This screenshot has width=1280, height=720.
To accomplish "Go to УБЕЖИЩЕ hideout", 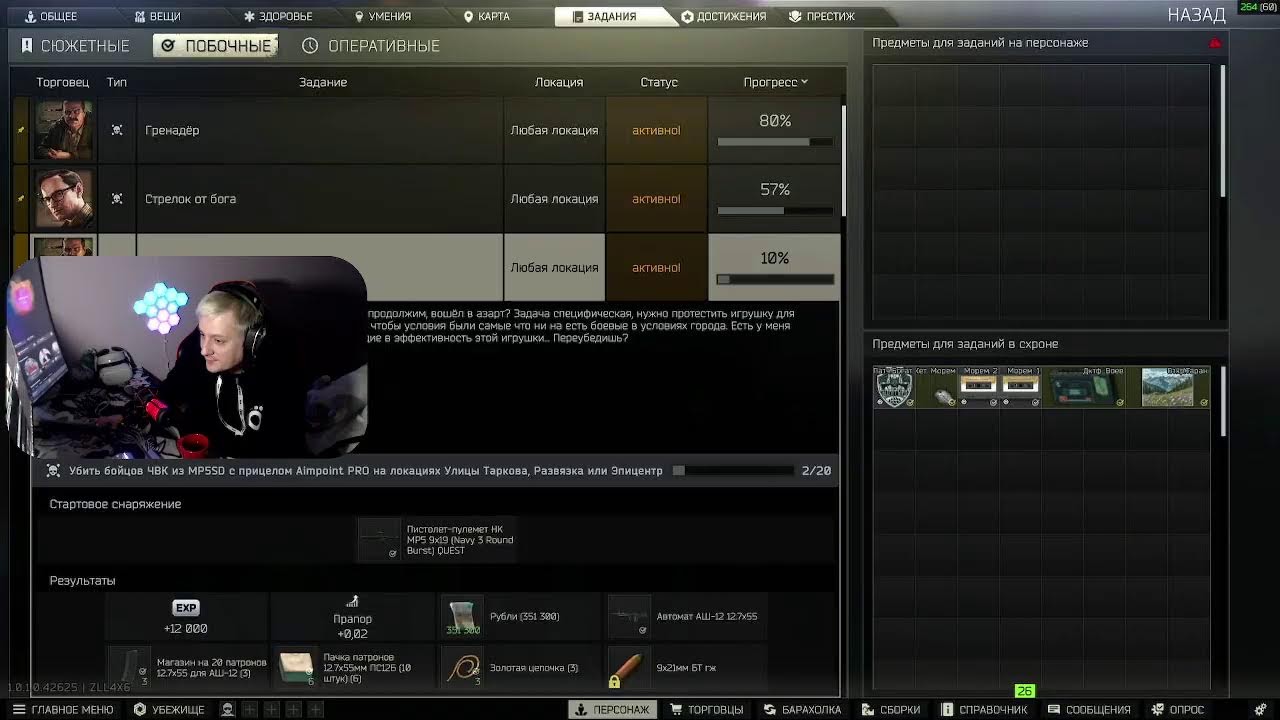I will (x=169, y=709).
